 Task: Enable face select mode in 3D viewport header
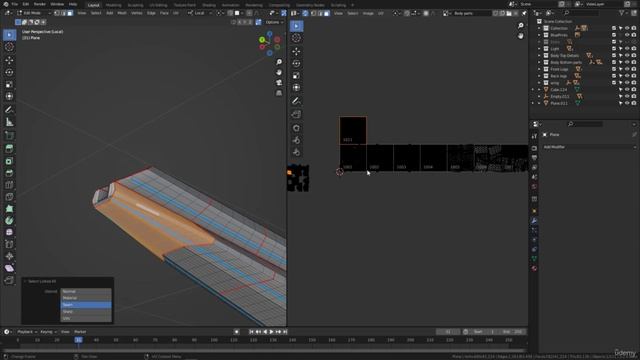(x=70, y=13)
